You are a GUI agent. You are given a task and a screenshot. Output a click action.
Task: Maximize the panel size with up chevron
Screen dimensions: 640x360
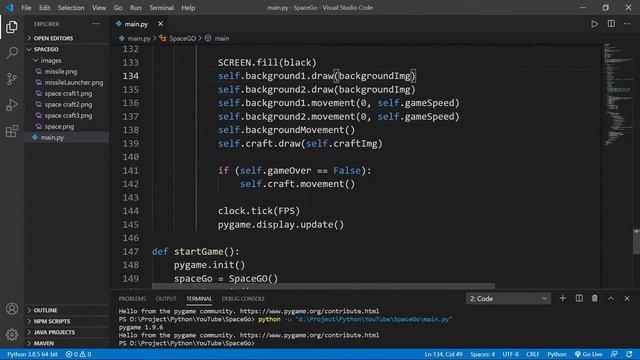point(611,299)
